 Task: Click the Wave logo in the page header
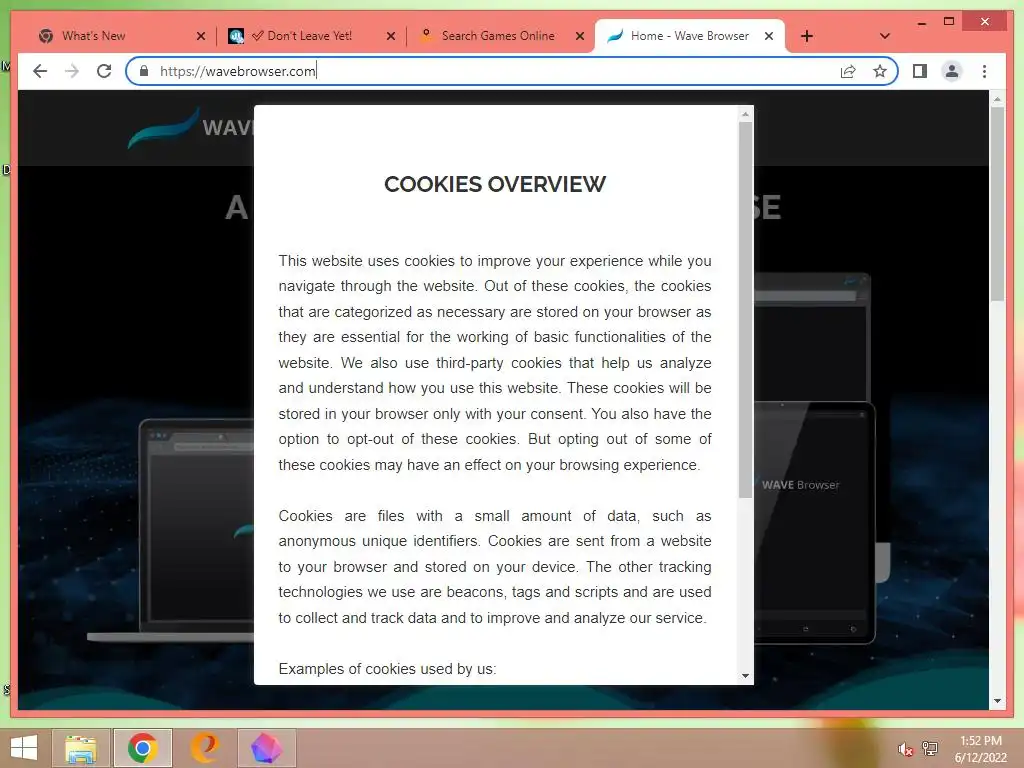pyautogui.click(x=191, y=127)
